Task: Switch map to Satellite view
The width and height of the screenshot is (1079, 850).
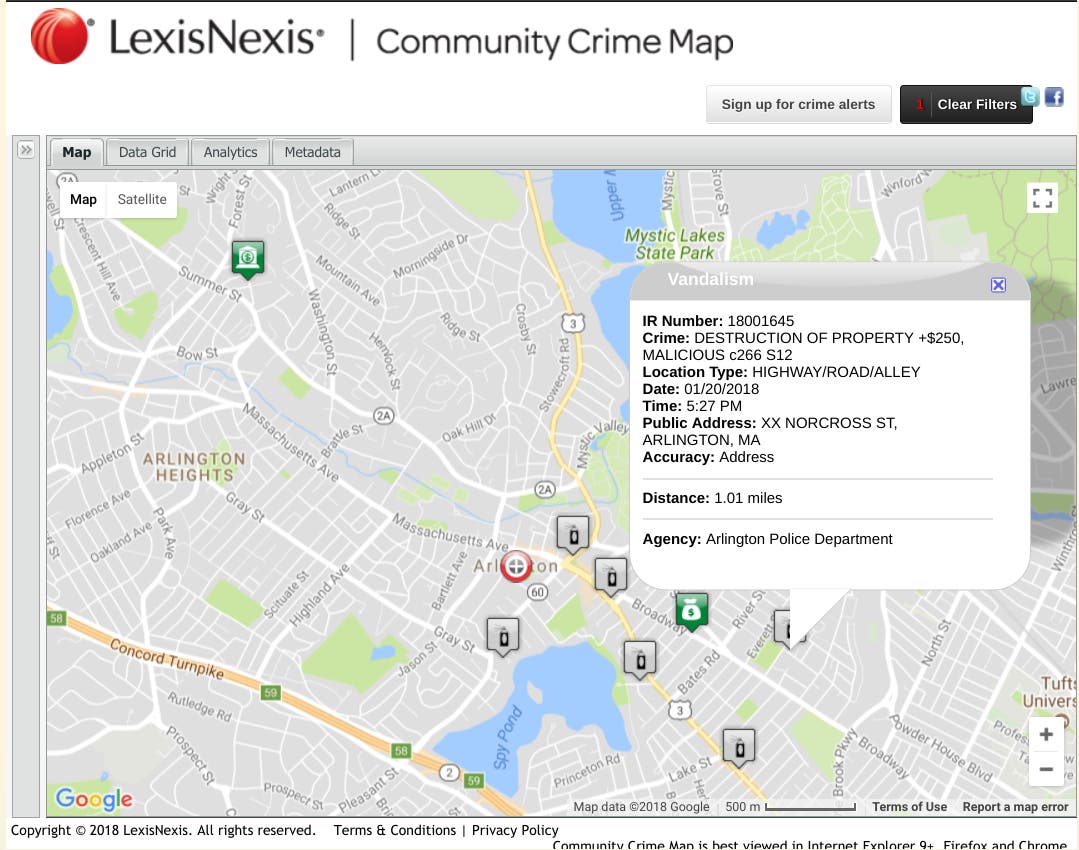Action: pos(142,200)
